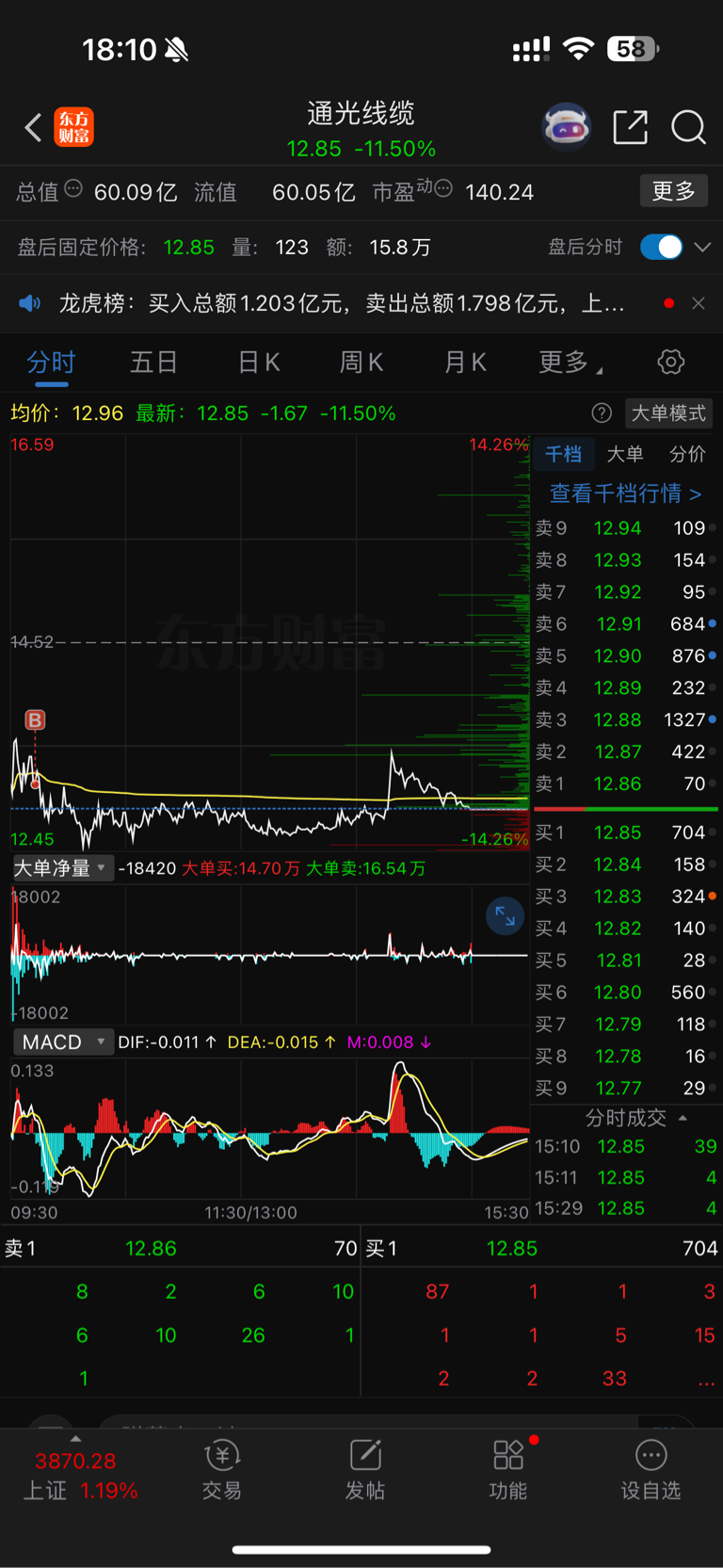Tap the 上证 3870.28 index value
The width and height of the screenshot is (723, 1568).
click(75, 1461)
